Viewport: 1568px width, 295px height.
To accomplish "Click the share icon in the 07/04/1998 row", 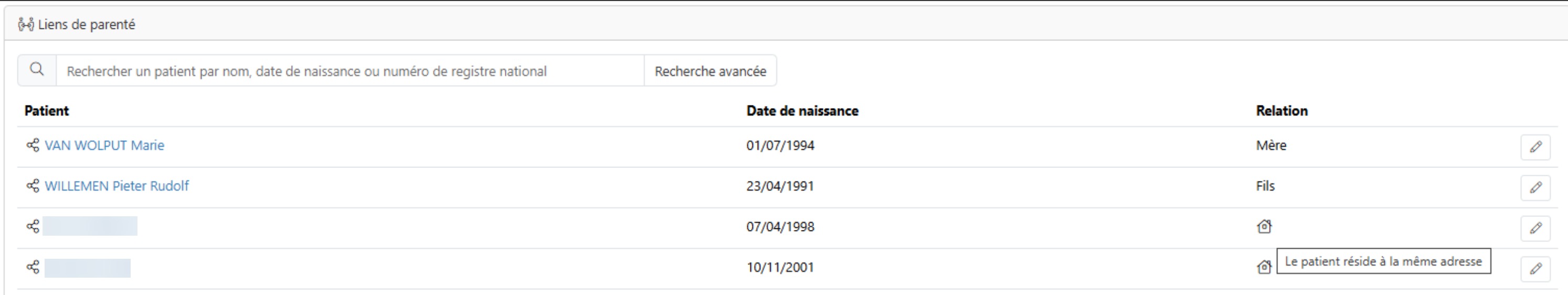I will pos(33,226).
